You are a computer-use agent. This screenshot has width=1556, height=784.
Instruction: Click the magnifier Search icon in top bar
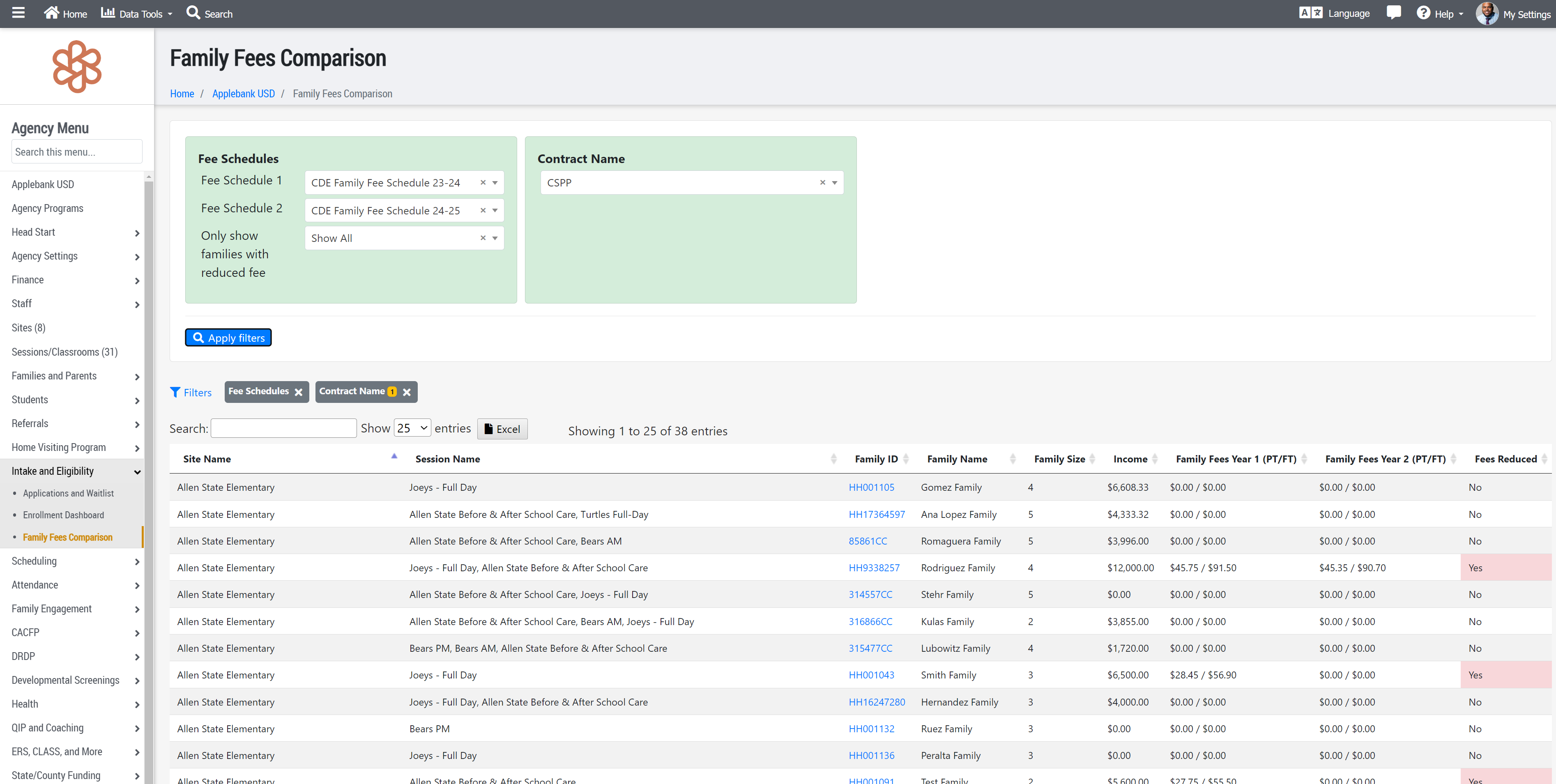(193, 13)
